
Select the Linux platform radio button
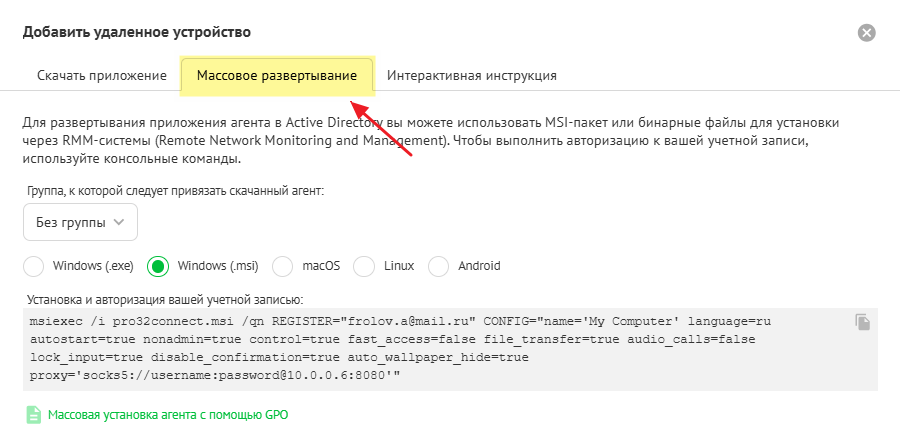[x=364, y=266]
